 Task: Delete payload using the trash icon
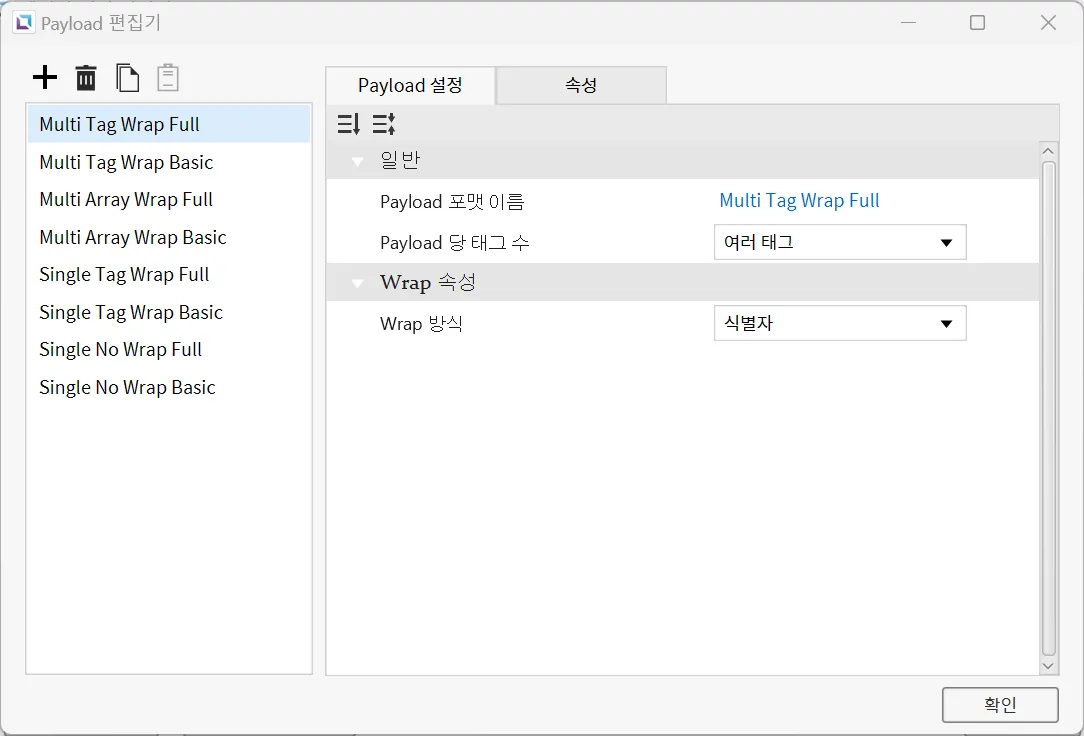(x=87, y=78)
